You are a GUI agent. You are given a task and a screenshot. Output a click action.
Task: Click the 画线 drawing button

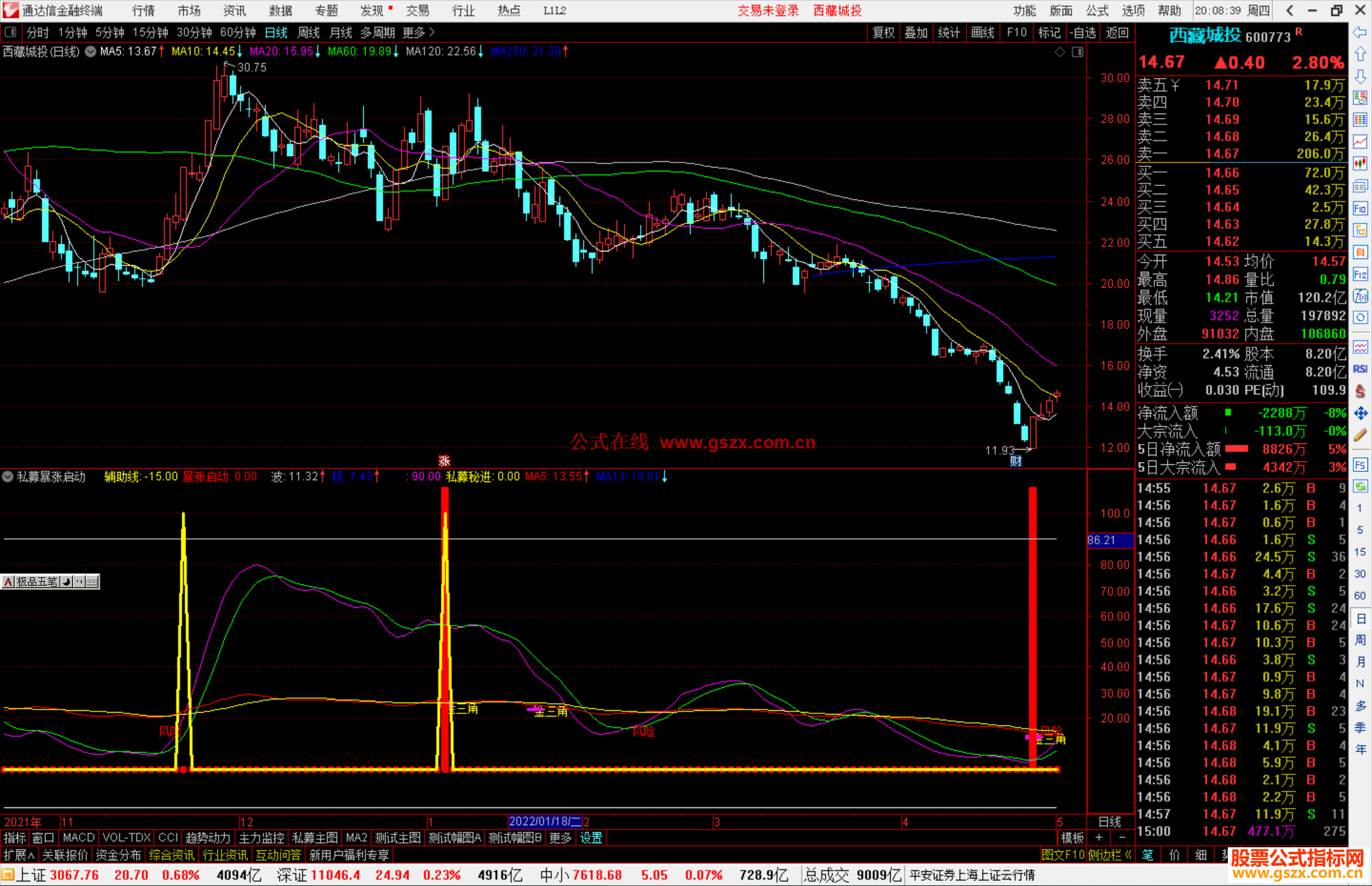(x=983, y=32)
